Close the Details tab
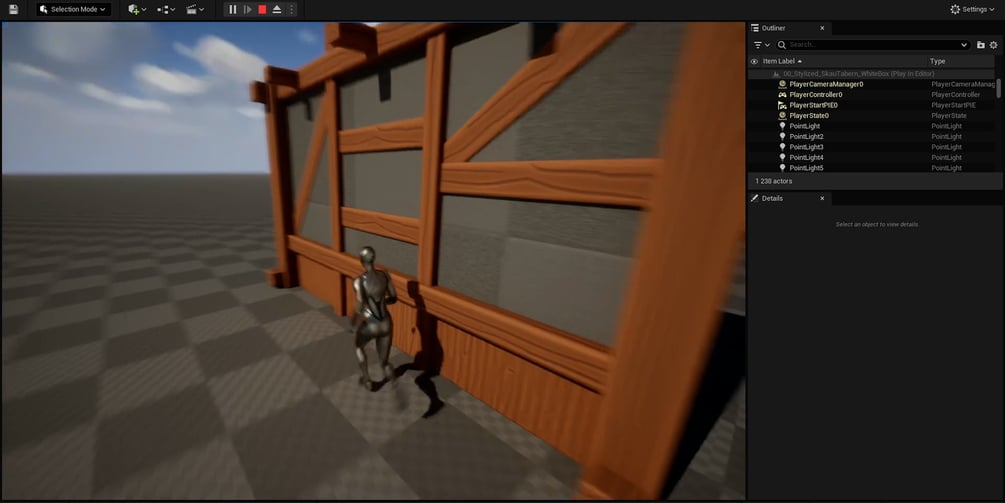1005x503 pixels. [x=822, y=199]
